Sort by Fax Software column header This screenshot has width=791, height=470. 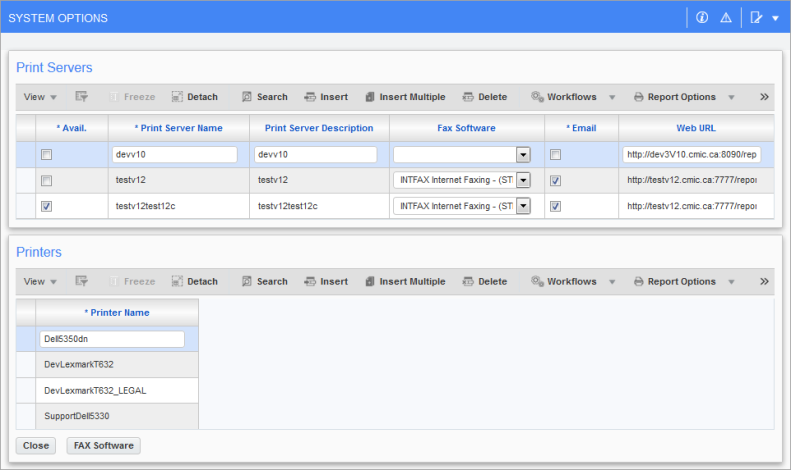[467, 128]
